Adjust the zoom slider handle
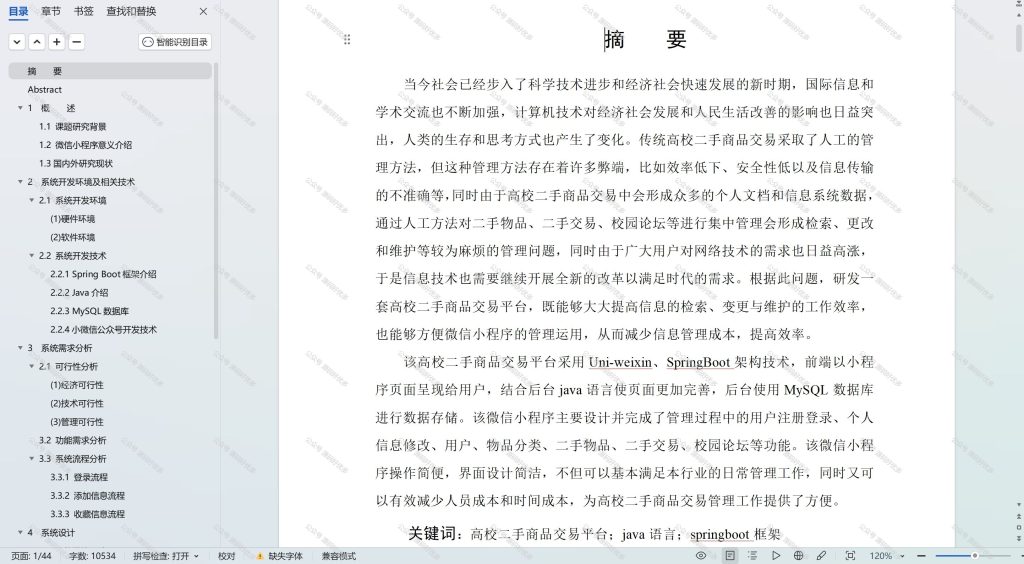The image size is (1024, 564). pos(974,556)
